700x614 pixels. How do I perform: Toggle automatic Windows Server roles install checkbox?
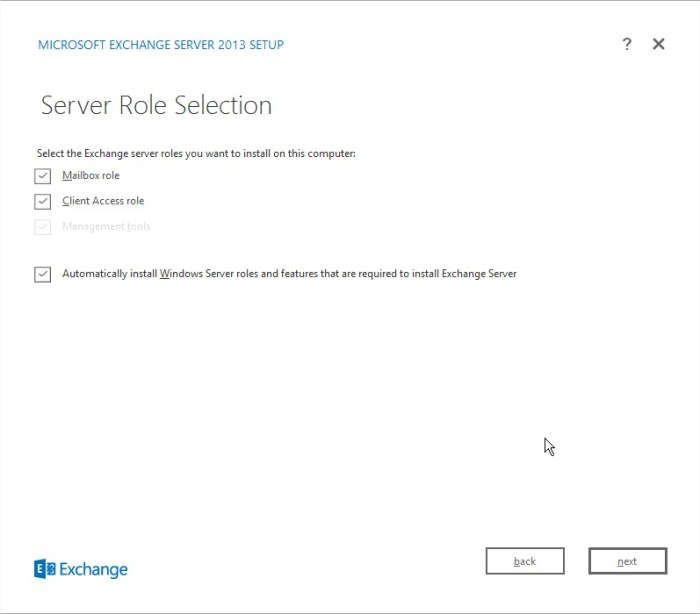click(x=42, y=274)
